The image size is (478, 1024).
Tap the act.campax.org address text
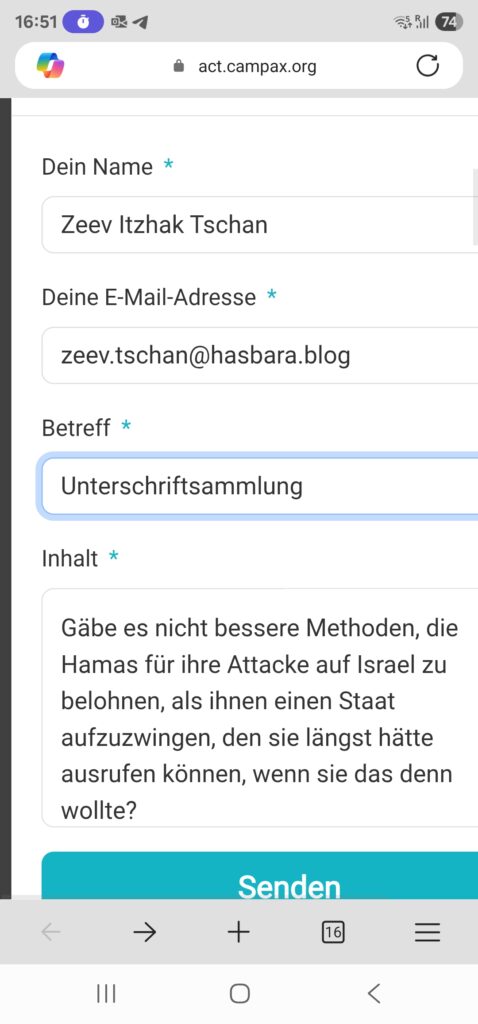pos(257,66)
